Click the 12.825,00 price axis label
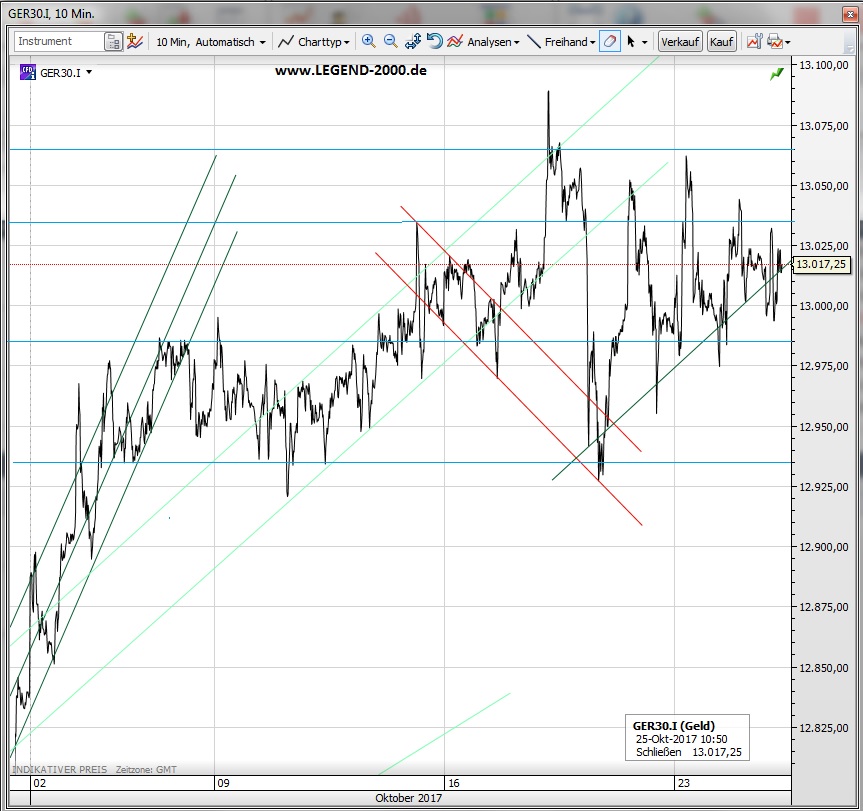863x811 pixels. point(823,727)
